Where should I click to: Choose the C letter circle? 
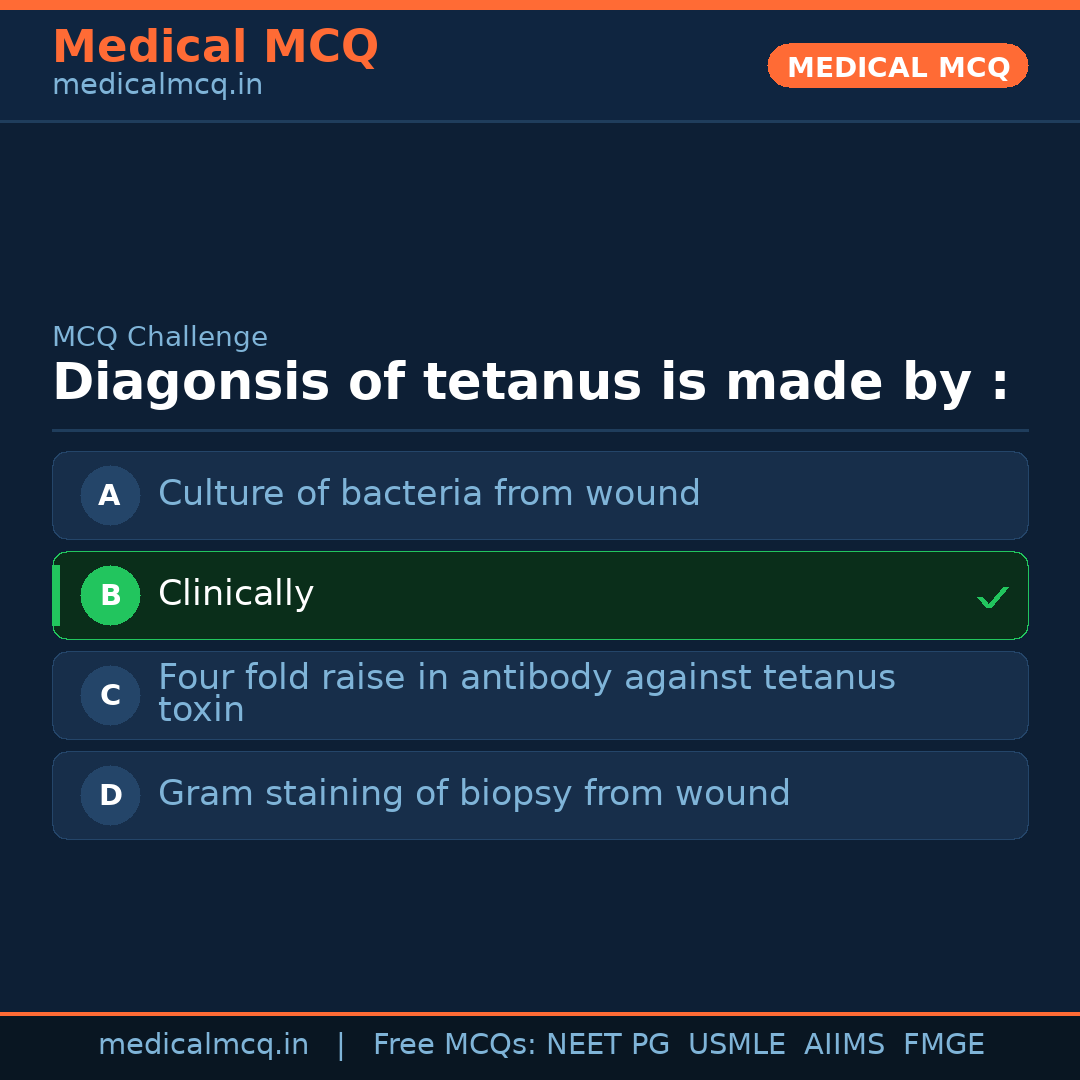pyautogui.click(x=110, y=695)
